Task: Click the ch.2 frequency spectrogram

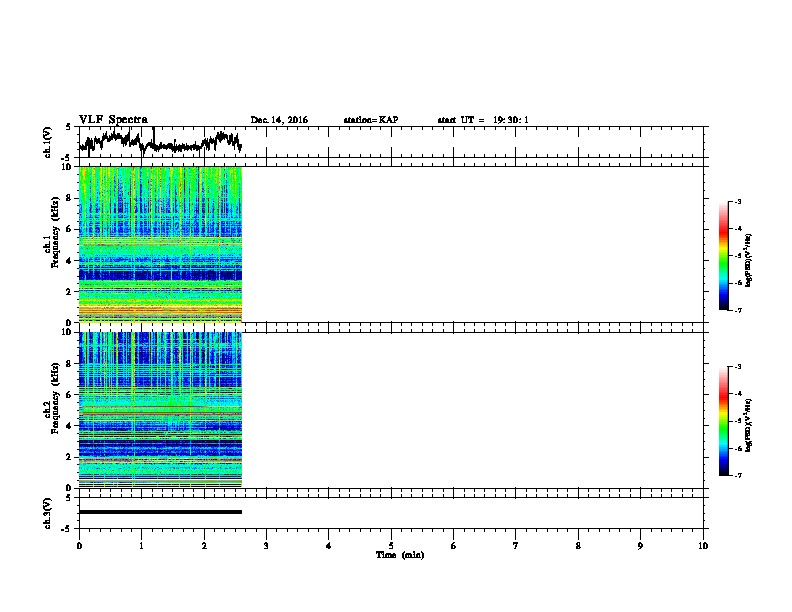Action: pyautogui.click(x=161, y=410)
